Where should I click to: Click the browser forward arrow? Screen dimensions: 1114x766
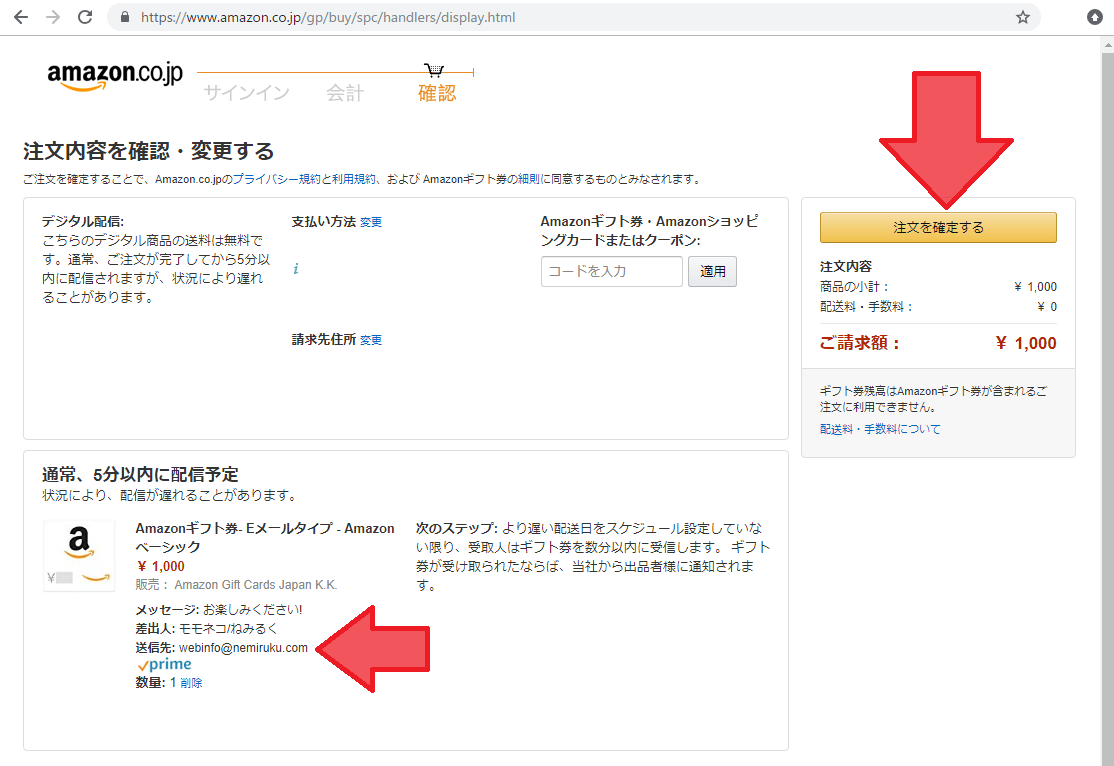53,17
